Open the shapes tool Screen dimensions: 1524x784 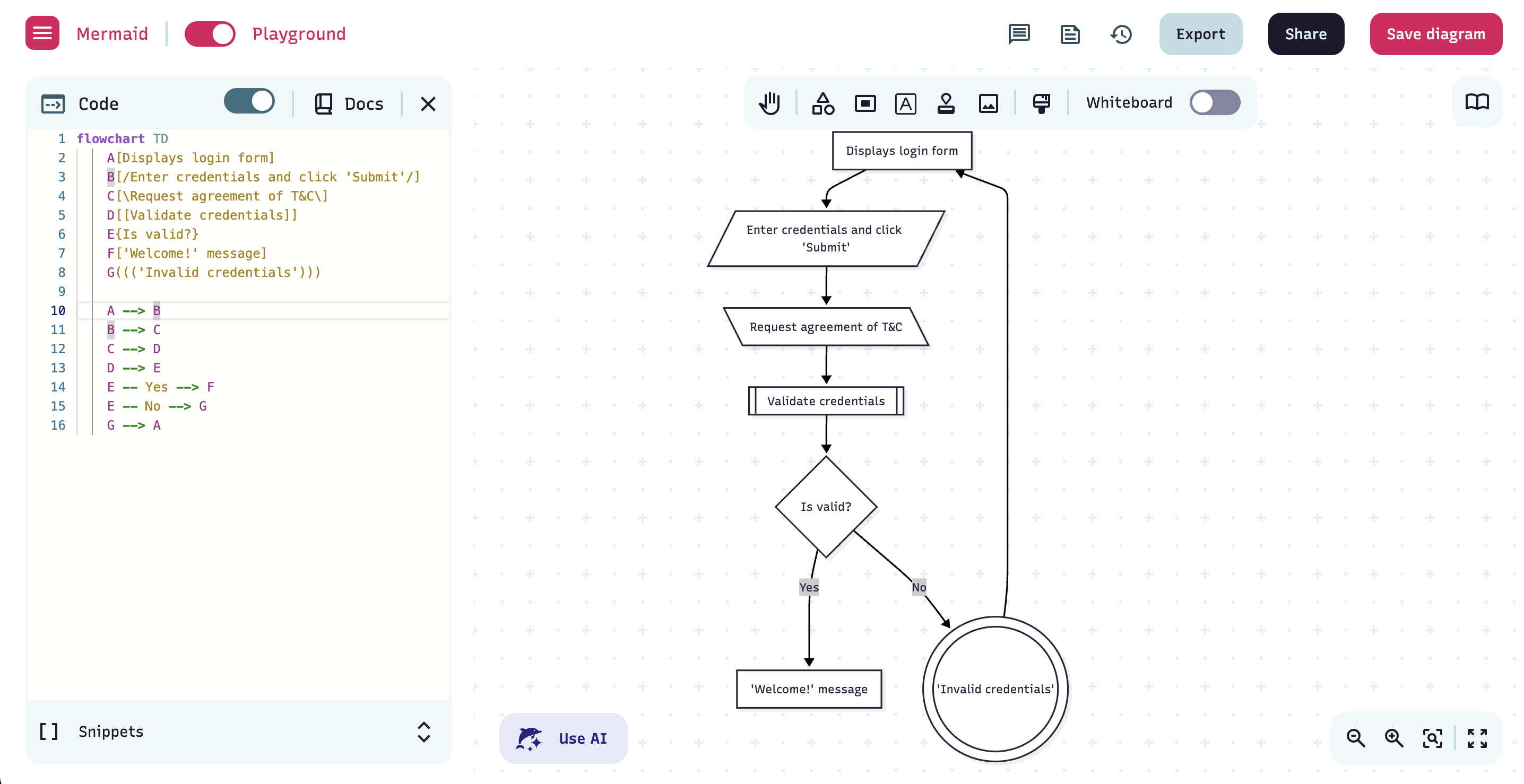(822, 103)
